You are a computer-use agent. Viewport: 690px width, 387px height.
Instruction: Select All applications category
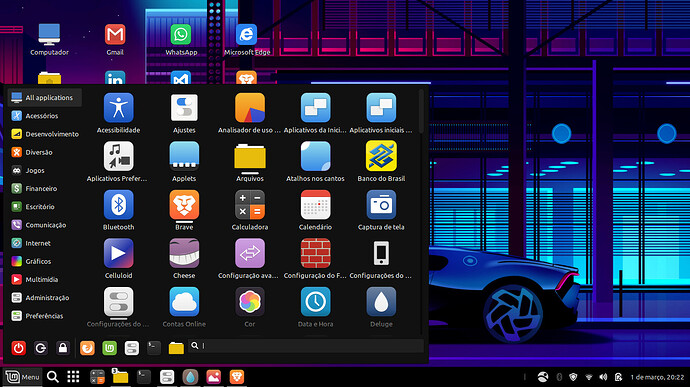[44, 98]
